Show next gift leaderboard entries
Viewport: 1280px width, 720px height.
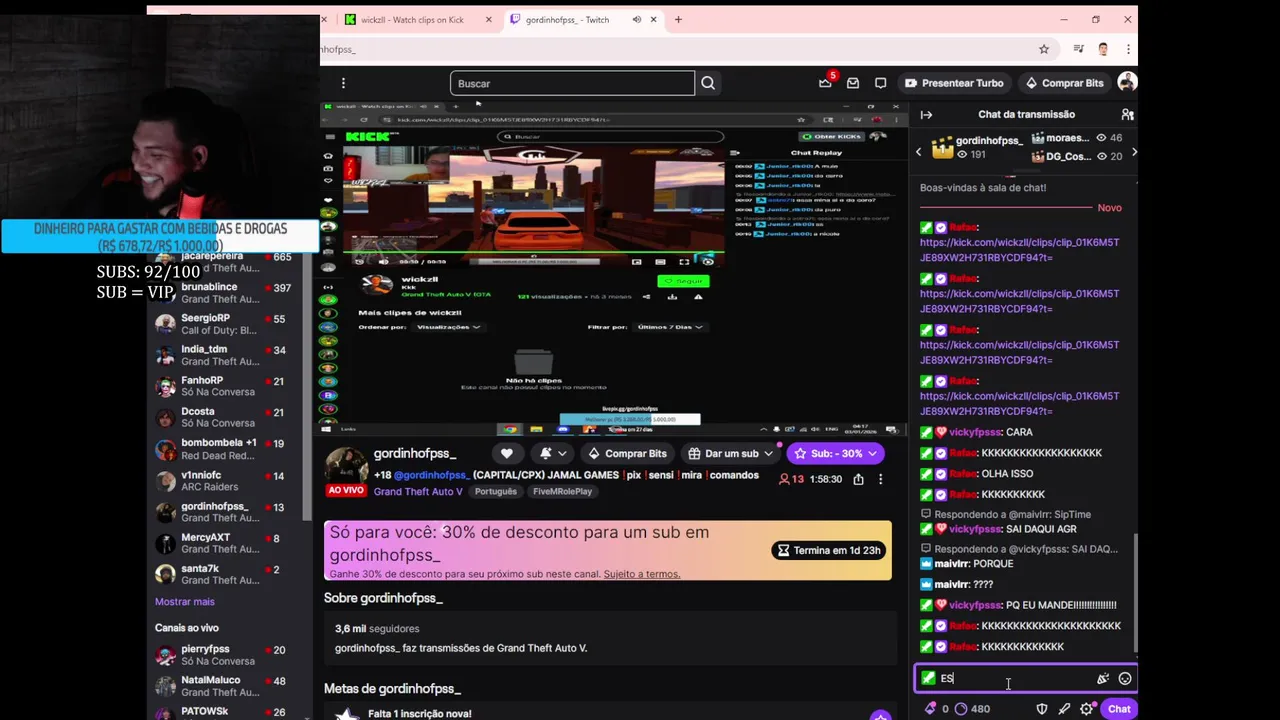[1133, 152]
